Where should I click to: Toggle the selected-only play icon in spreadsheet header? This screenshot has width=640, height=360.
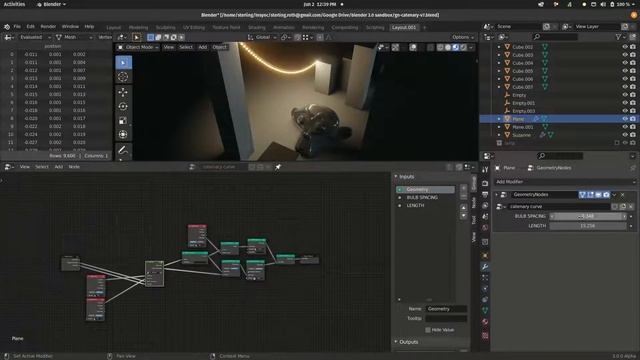pos(136,37)
